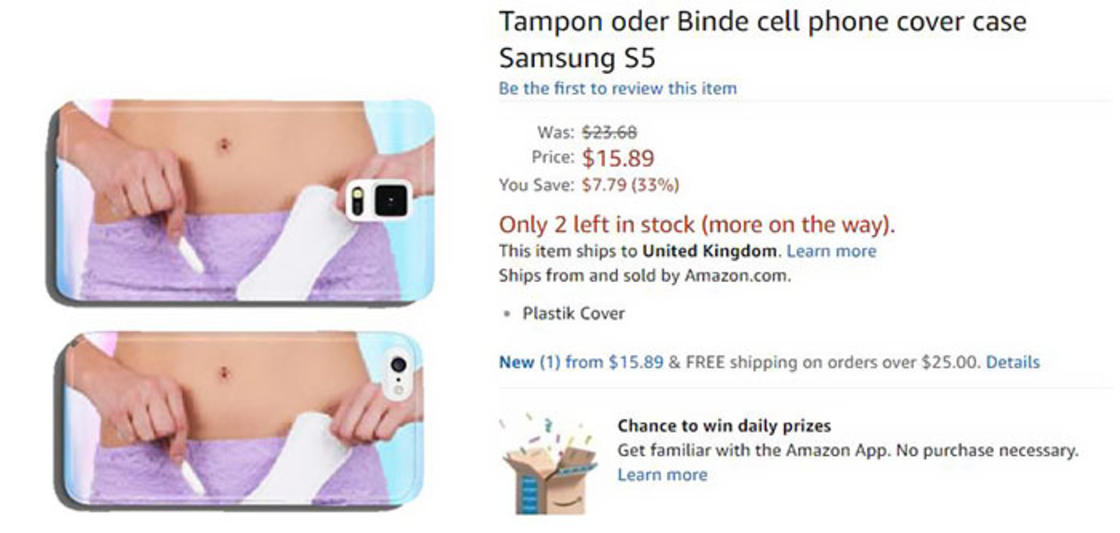The image size is (1120, 533).
Task: Click the Amazon prize box icon
Action: click(545, 467)
